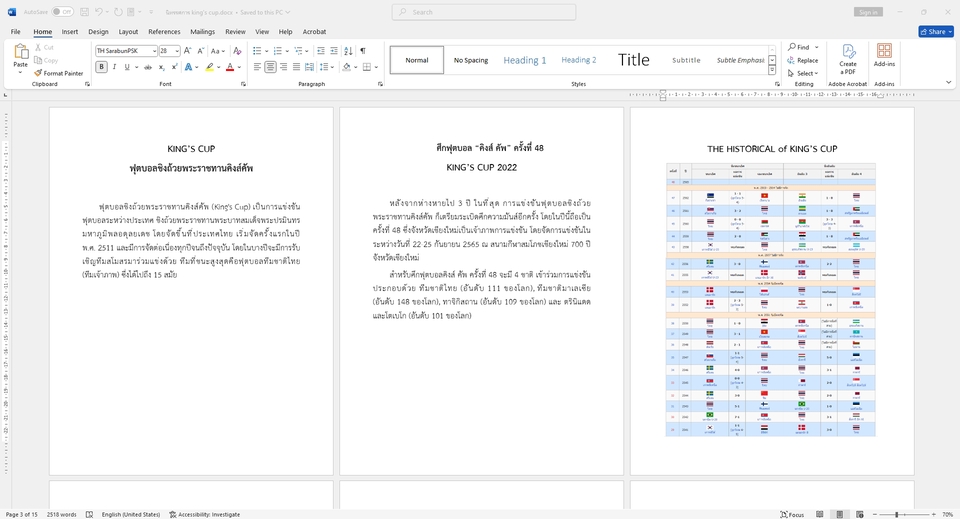Screen dimensions: 960x519
Task: Expand bullet list style options
Action: click(266, 51)
